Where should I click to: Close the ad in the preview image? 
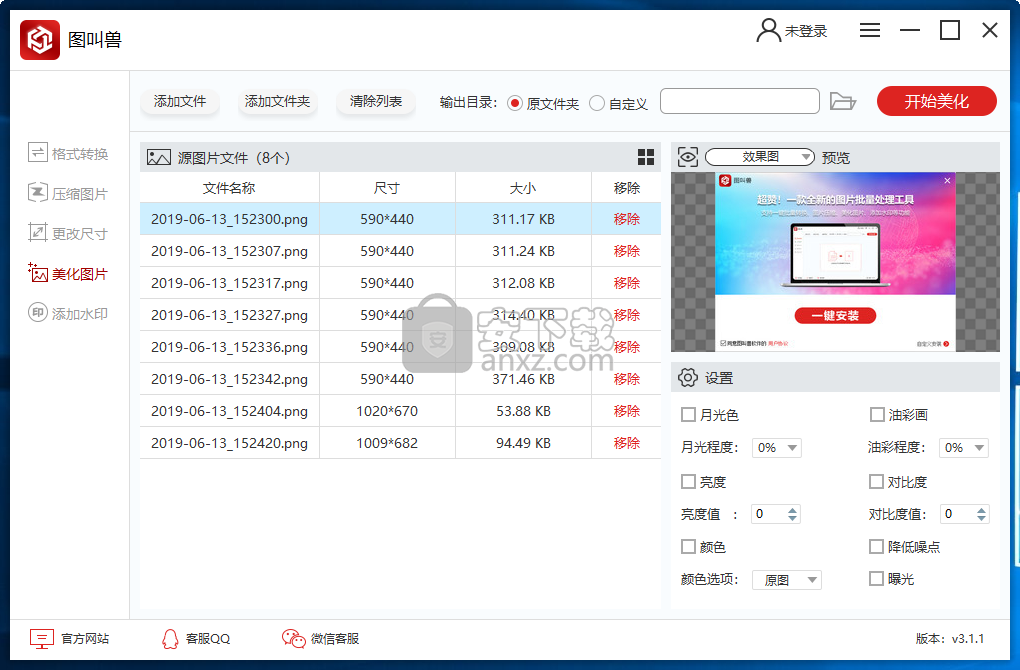pos(947,180)
